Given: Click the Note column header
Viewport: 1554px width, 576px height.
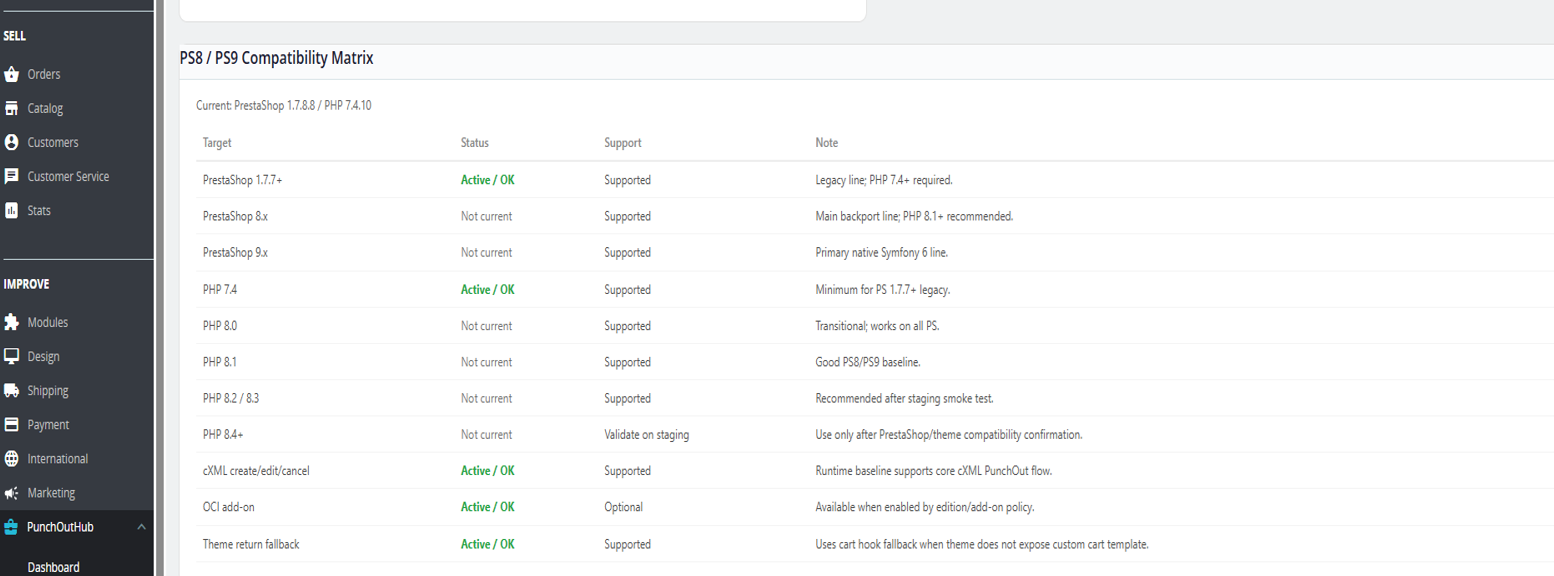Looking at the screenshot, I should [827, 143].
